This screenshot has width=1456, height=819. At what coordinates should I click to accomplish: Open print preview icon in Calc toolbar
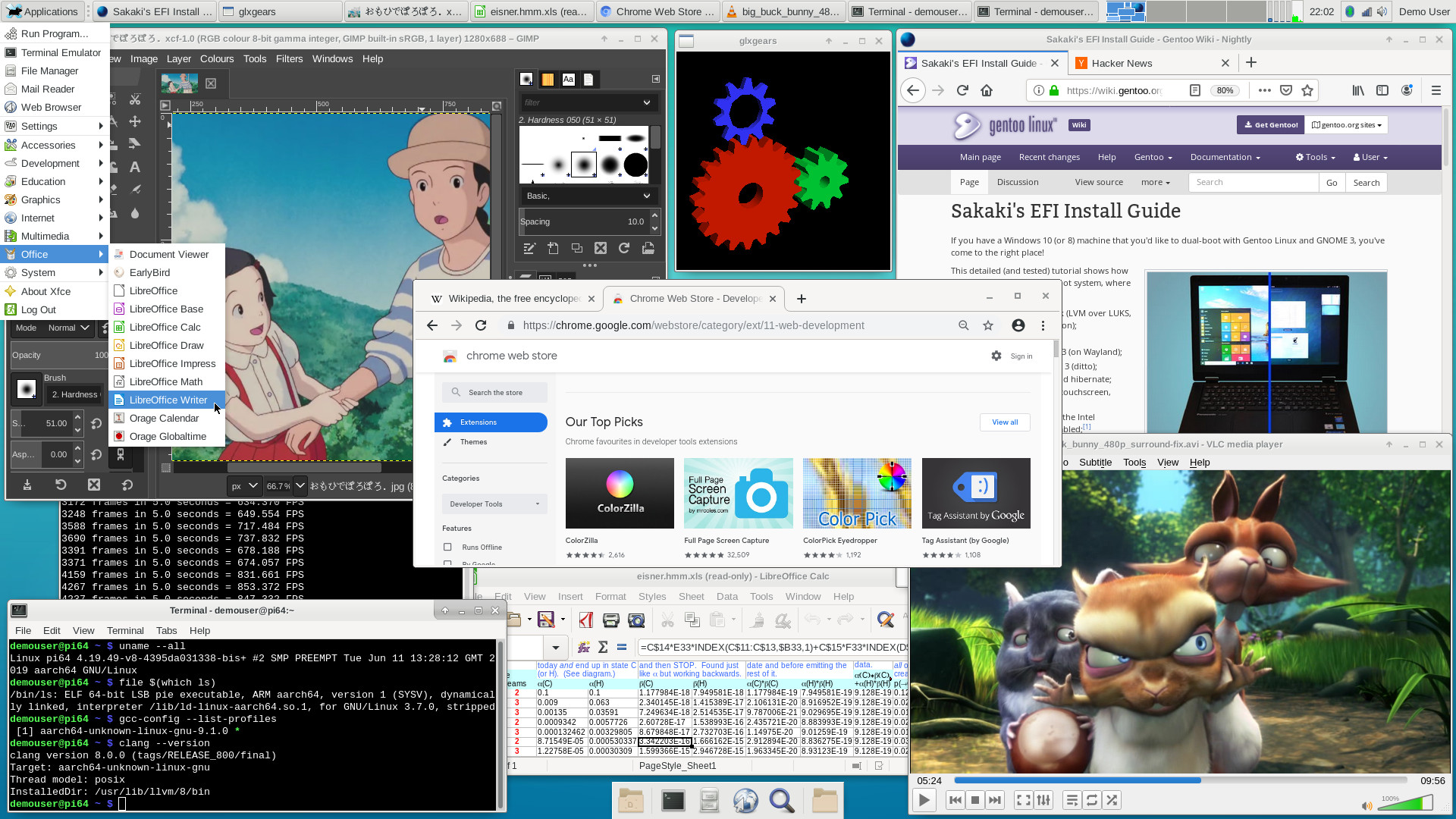(636, 620)
